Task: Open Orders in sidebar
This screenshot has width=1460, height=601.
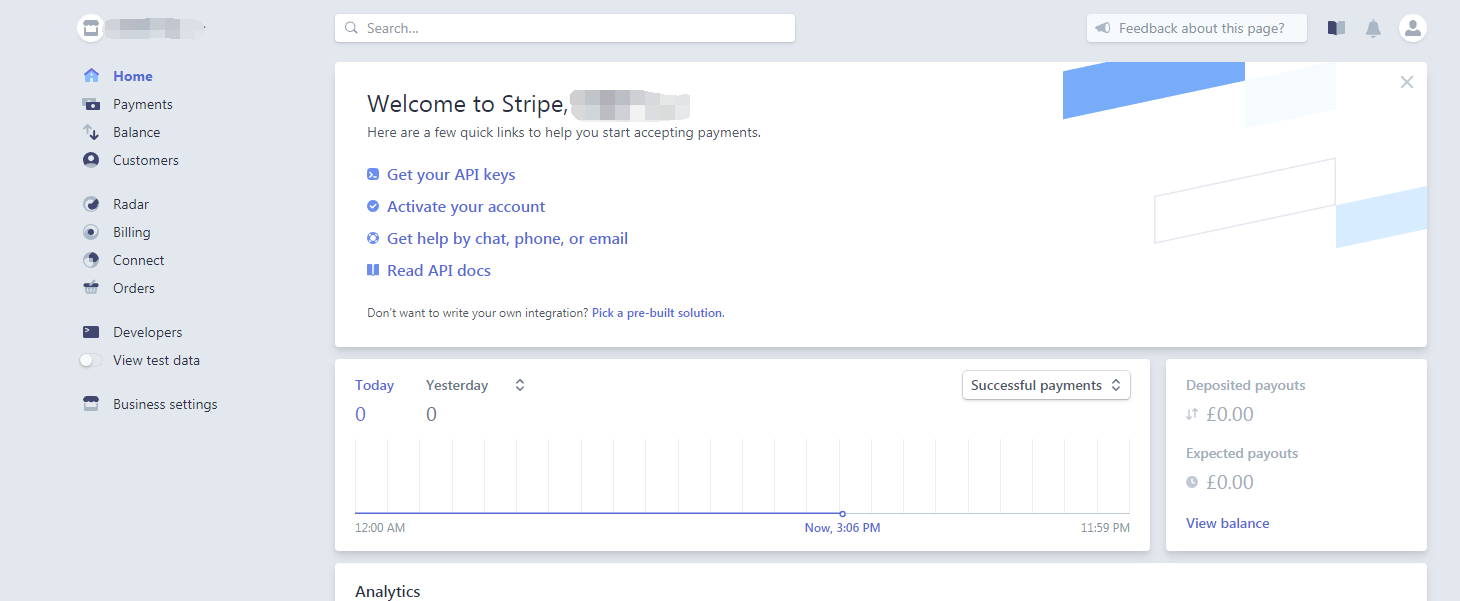Action: pyautogui.click(x=134, y=288)
